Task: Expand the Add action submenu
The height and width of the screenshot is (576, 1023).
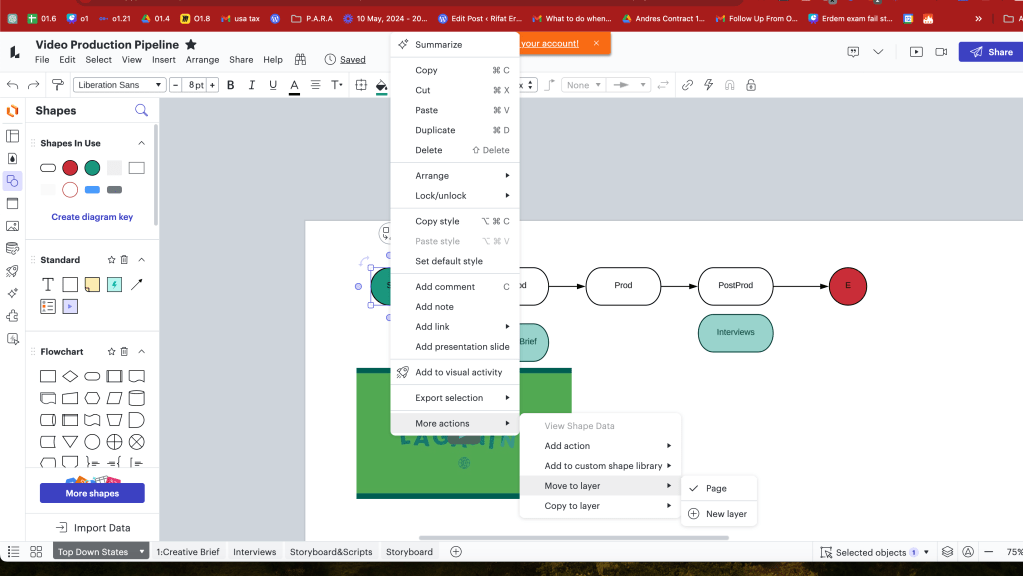Action: pyautogui.click(x=600, y=446)
